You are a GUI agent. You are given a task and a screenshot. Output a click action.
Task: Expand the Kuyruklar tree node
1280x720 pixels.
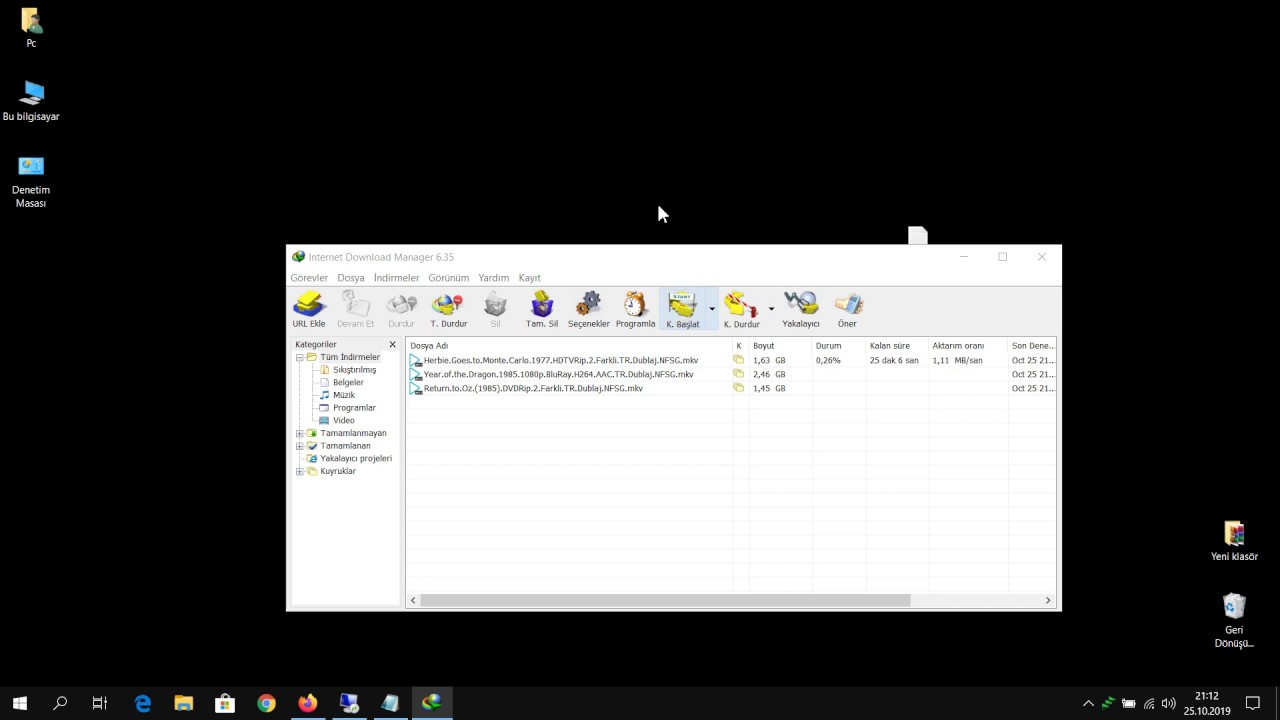(299, 471)
